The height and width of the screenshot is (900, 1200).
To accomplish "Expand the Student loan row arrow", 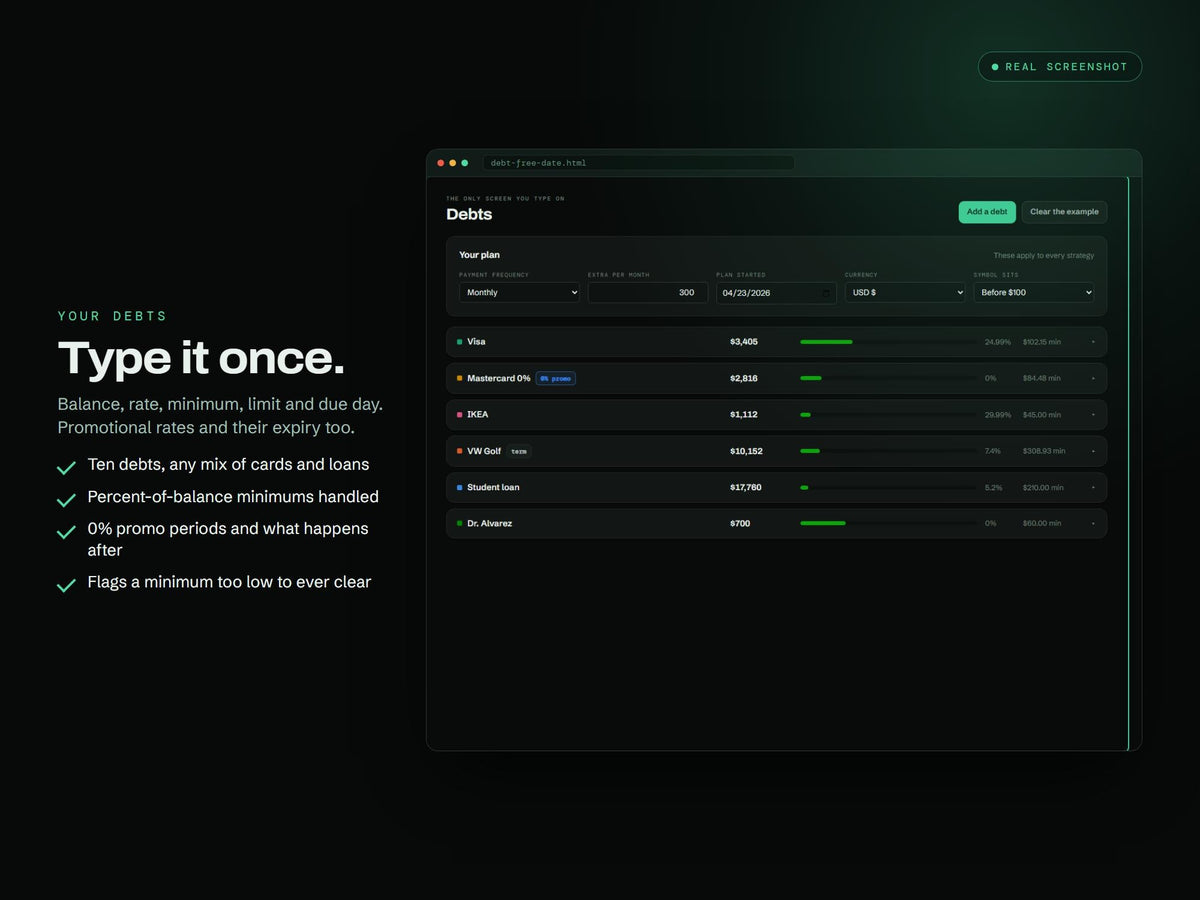I will tap(1093, 487).
